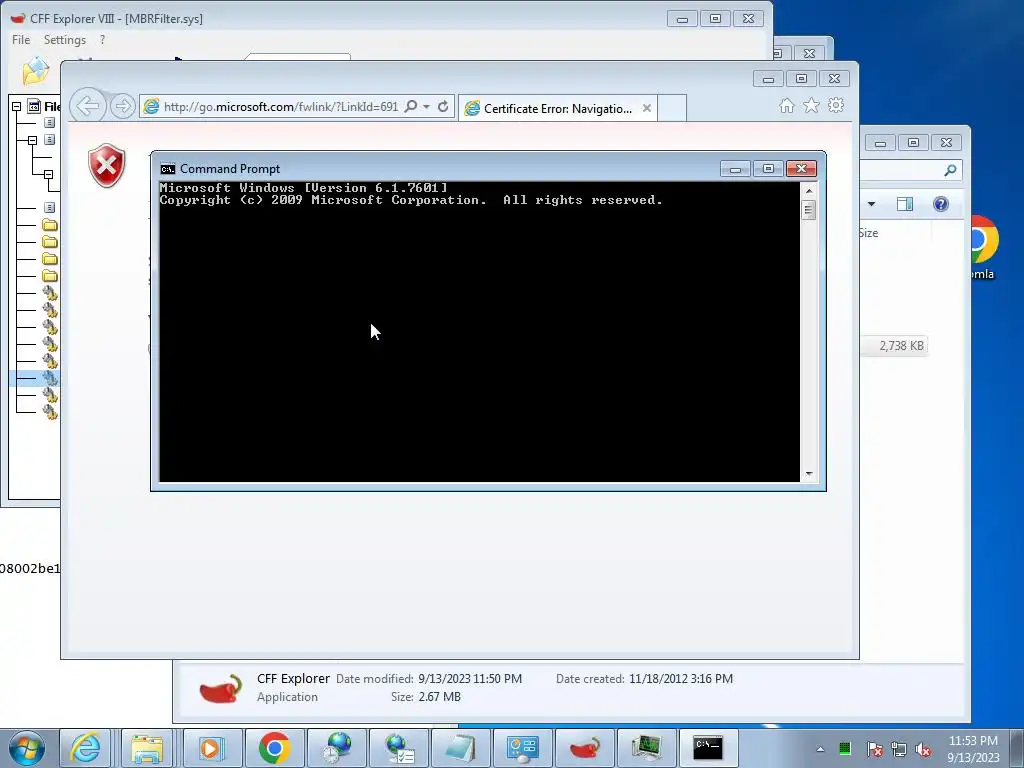Click the Command Prompt scrollbar up arrow

coord(808,191)
